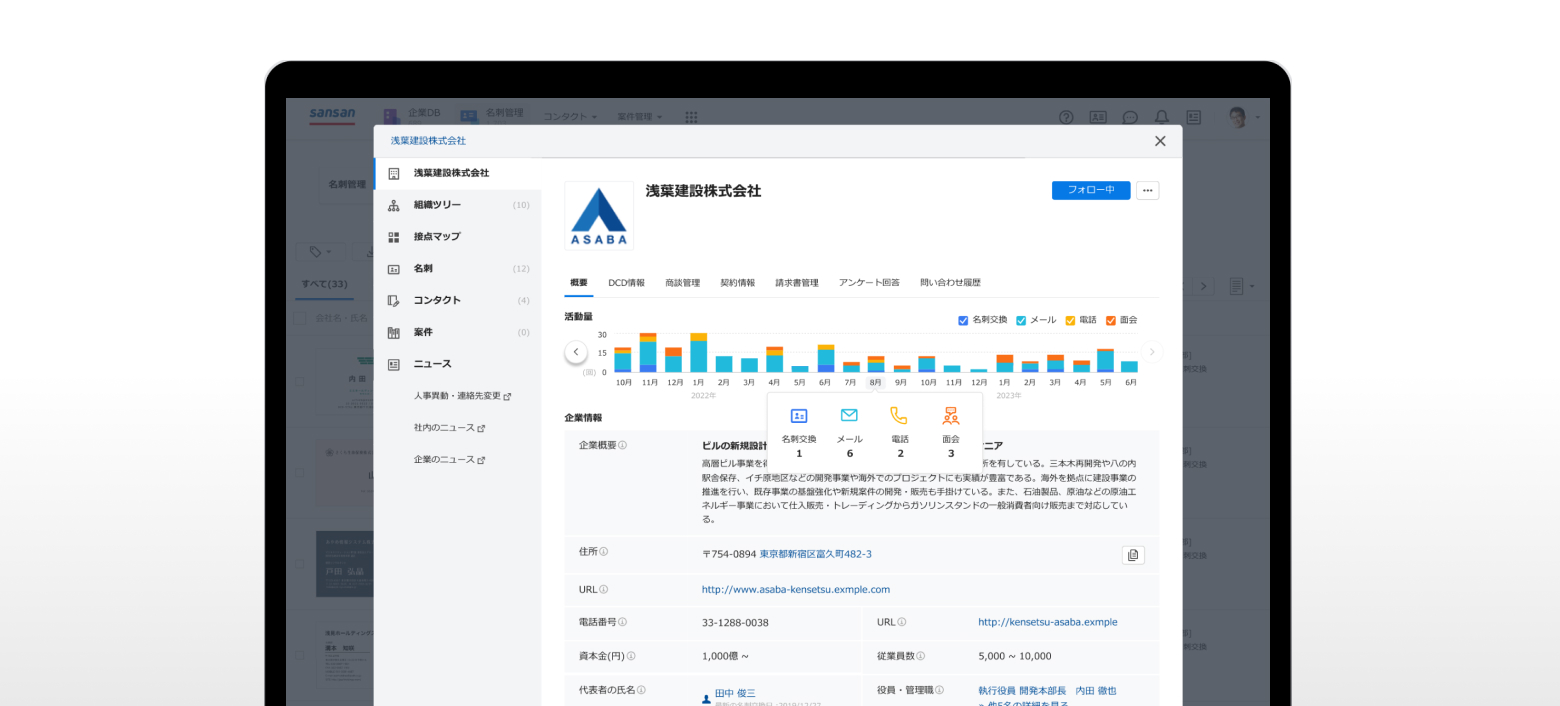Open the user profile avatar menu

pos(1243,117)
